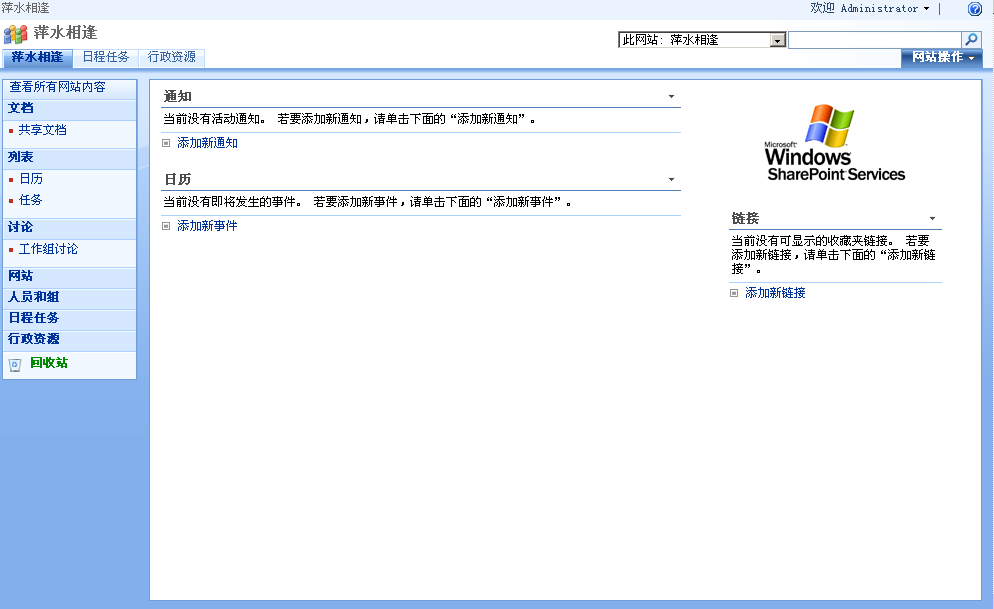This screenshot has height=609, width=994.
Task: Click the 链接 web part title
Action: tap(745, 219)
